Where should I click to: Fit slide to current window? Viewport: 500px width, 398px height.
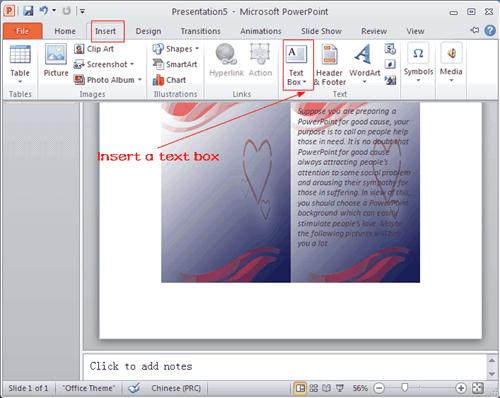click(x=478, y=388)
